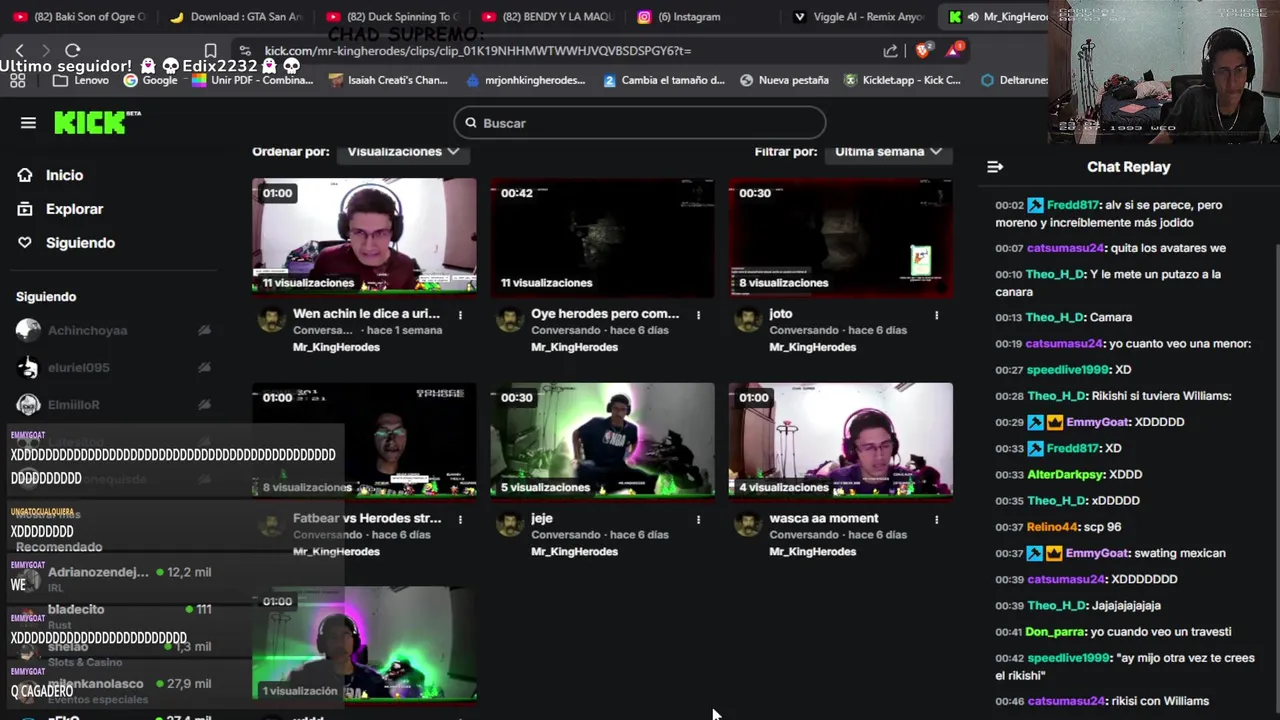1280x720 pixels.
Task: Play the 'joto' clip thumbnail
Action: click(840, 237)
